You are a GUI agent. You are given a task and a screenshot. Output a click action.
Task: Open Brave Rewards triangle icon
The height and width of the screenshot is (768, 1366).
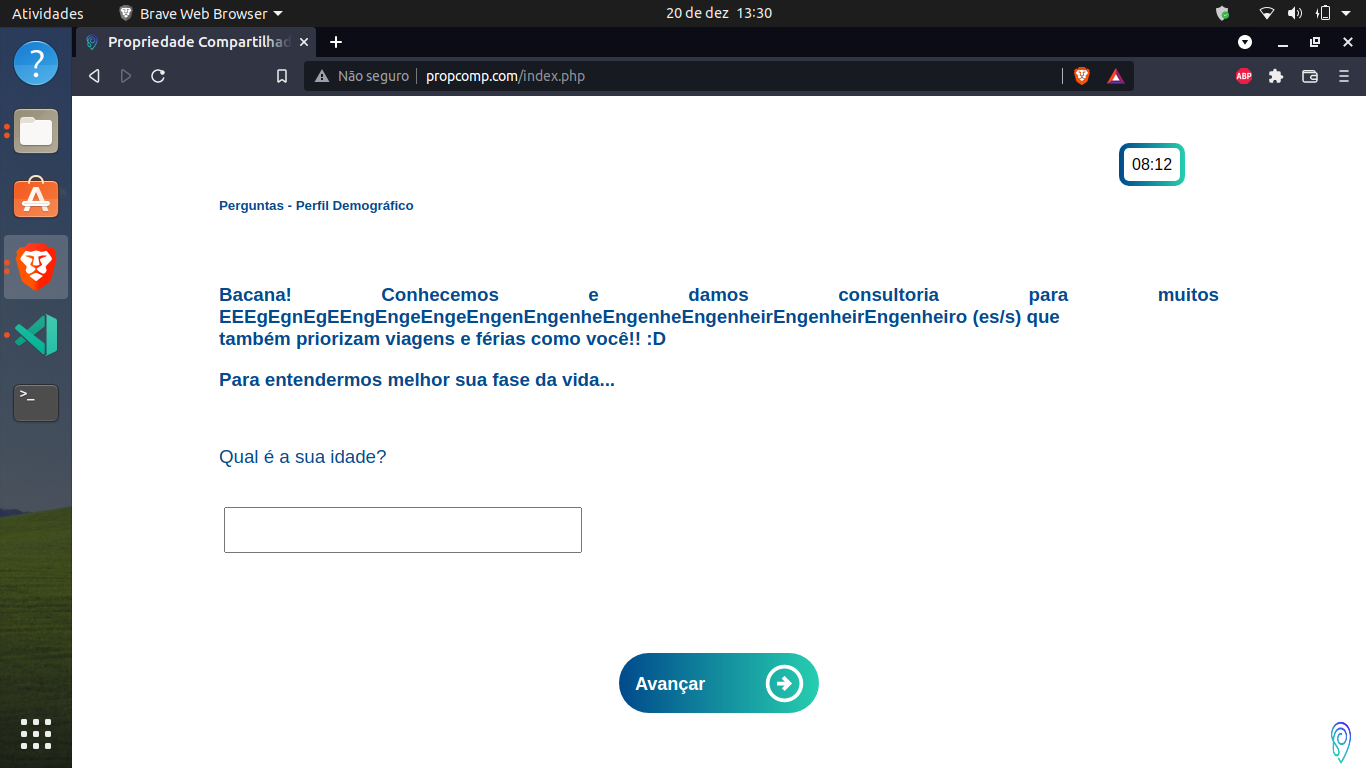1116,76
